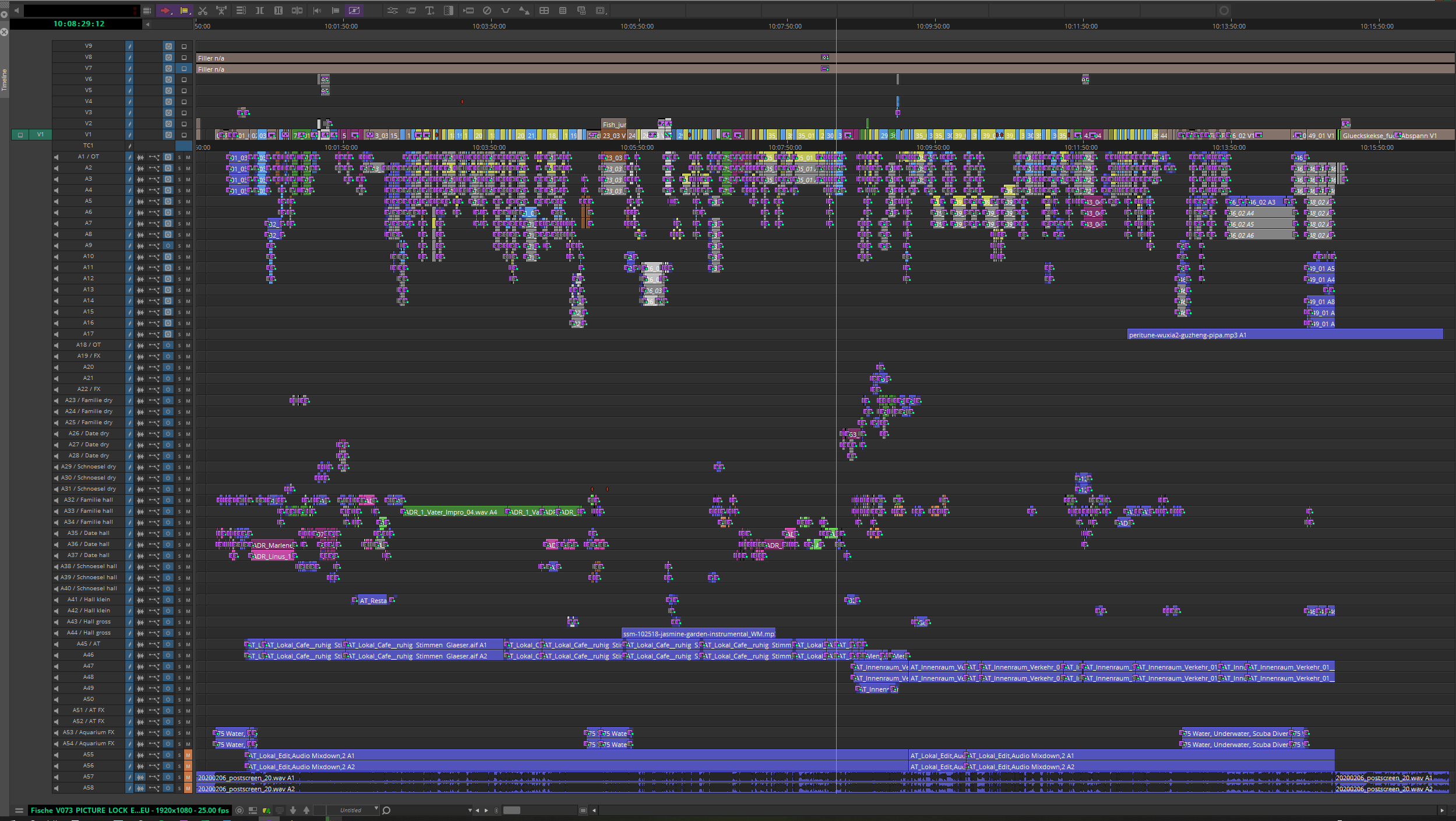Toggle the monitor box on track V7
This screenshot has width=1456, height=821.
(184, 68)
